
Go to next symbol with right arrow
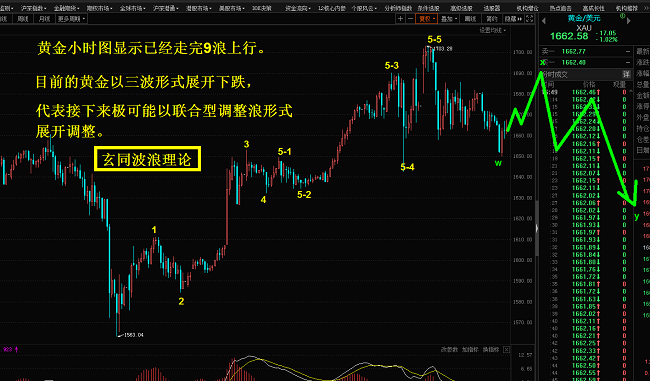click(x=628, y=20)
